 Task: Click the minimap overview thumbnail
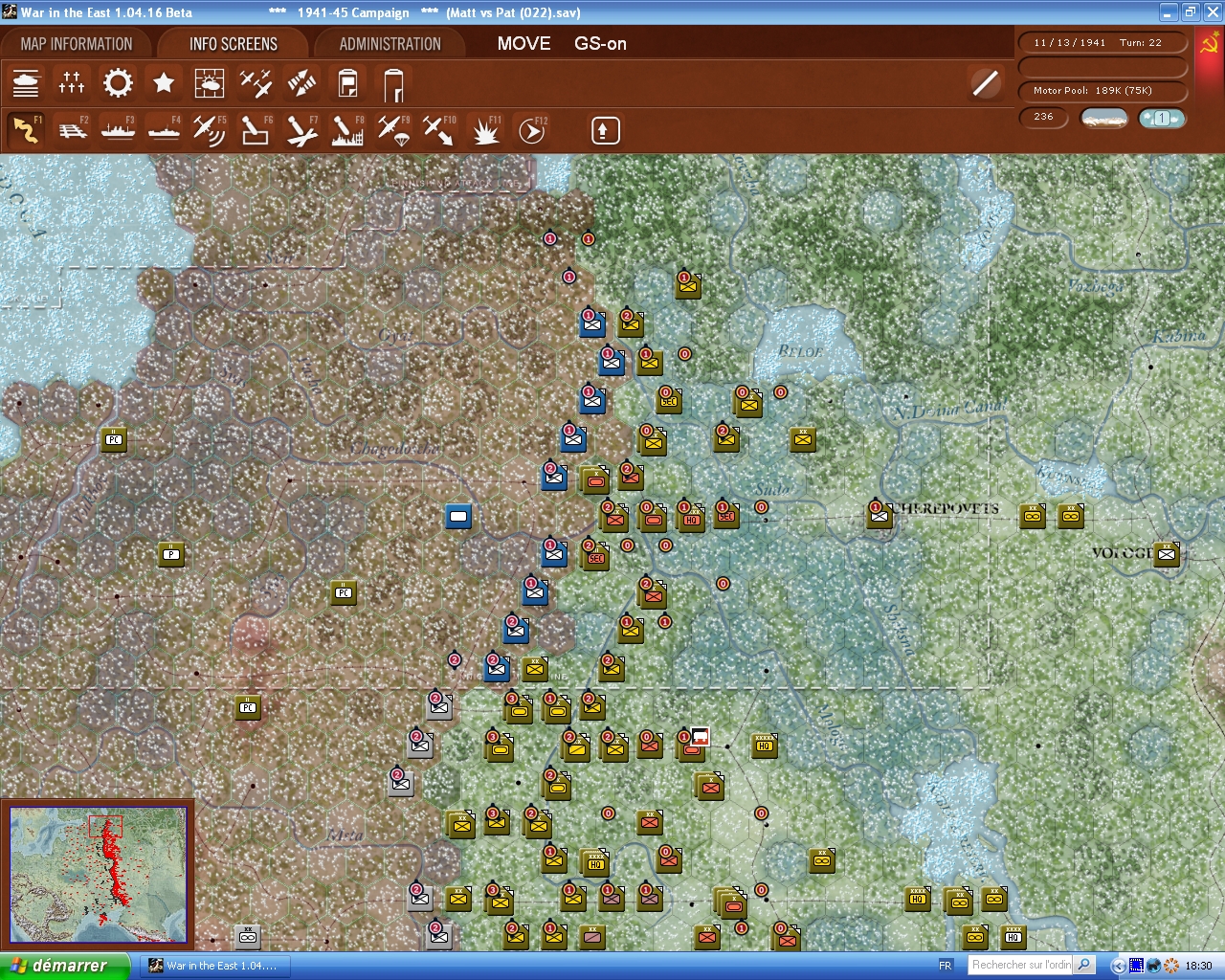[98, 875]
